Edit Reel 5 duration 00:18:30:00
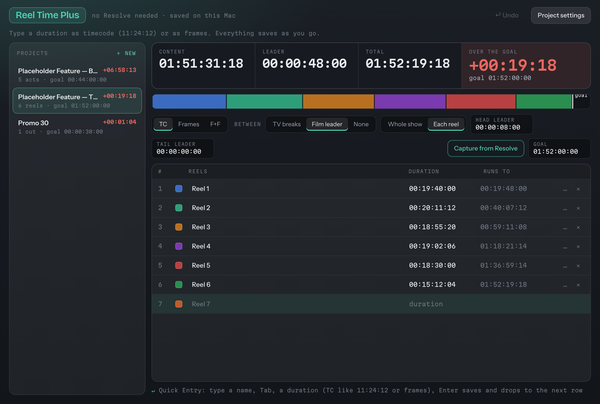The width and height of the screenshot is (600, 404). coord(432,265)
